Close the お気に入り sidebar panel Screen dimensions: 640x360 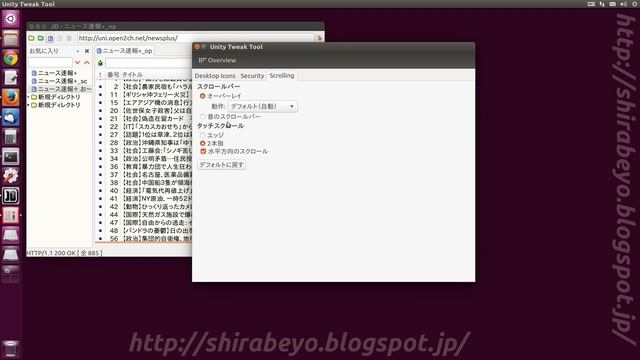point(87,51)
